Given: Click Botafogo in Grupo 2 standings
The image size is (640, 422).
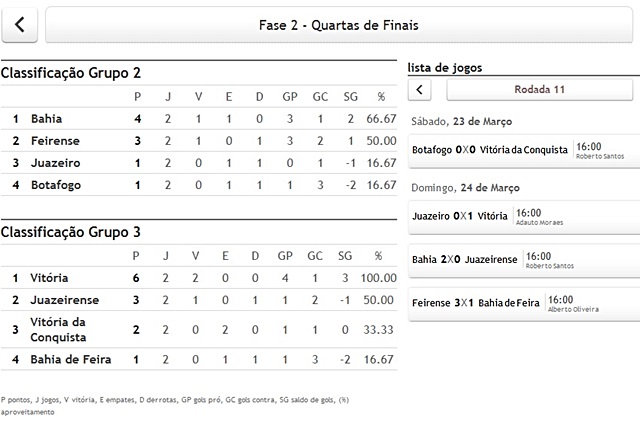Looking at the screenshot, I should (x=56, y=185).
